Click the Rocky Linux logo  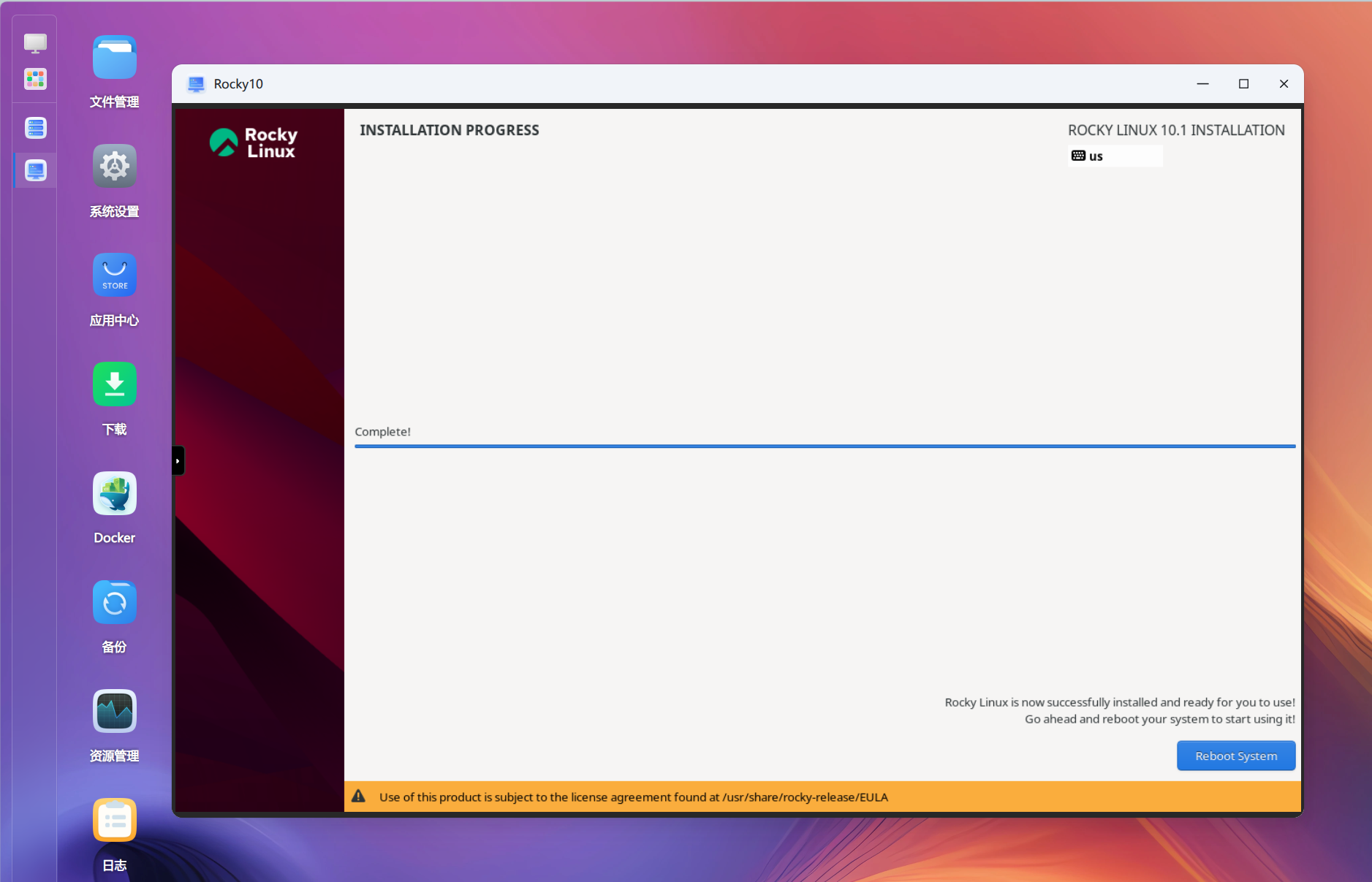point(254,142)
